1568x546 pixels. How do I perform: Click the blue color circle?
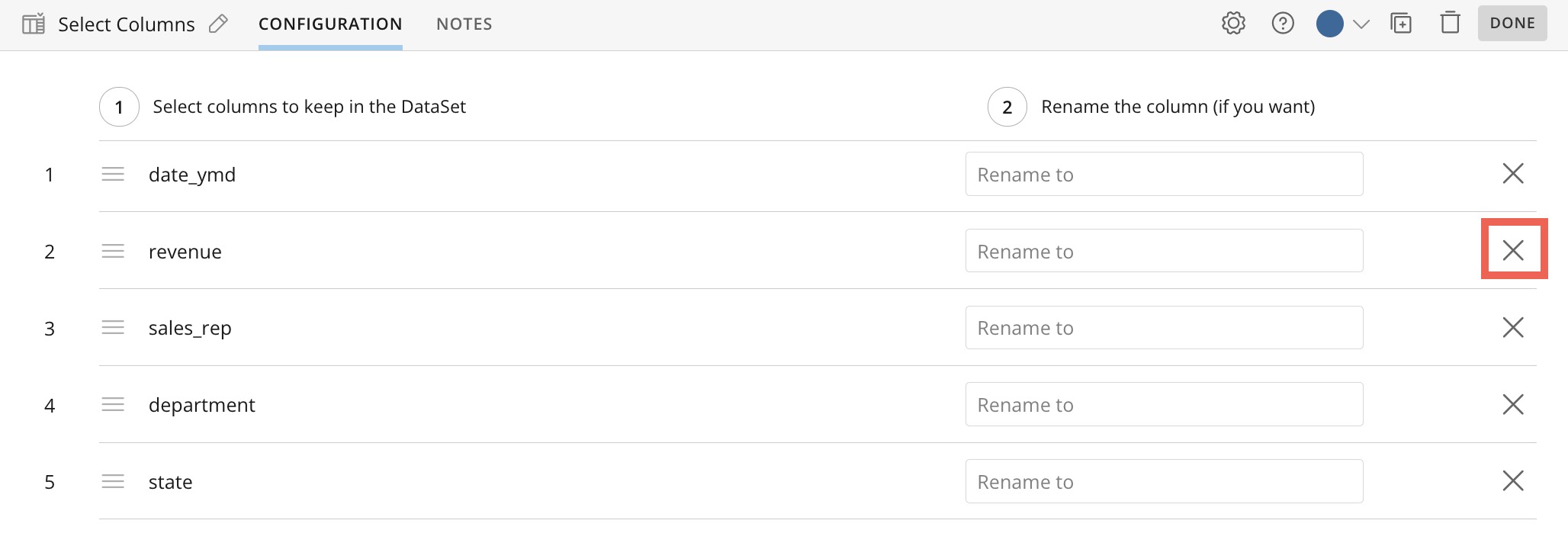(1330, 24)
